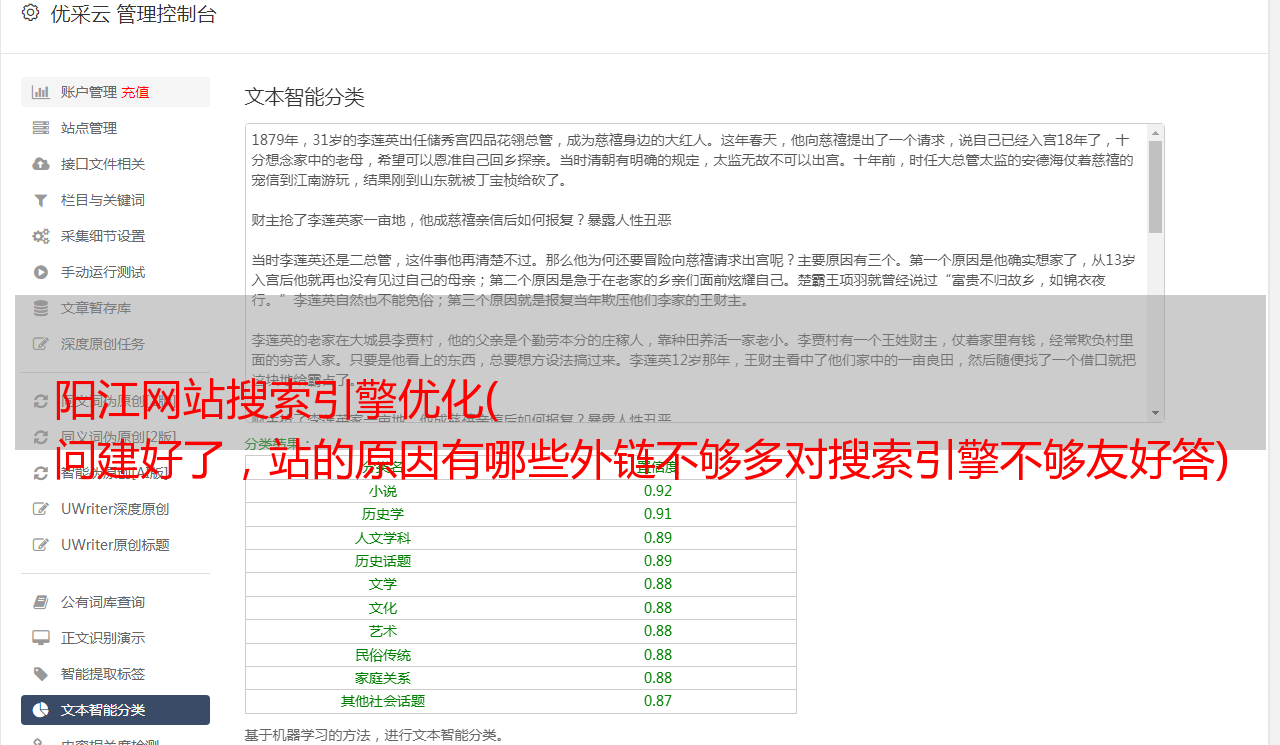Click the database icon for 文章暂存库
The height and width of the screenshot is (745, 1280).
tap(41, 308)
